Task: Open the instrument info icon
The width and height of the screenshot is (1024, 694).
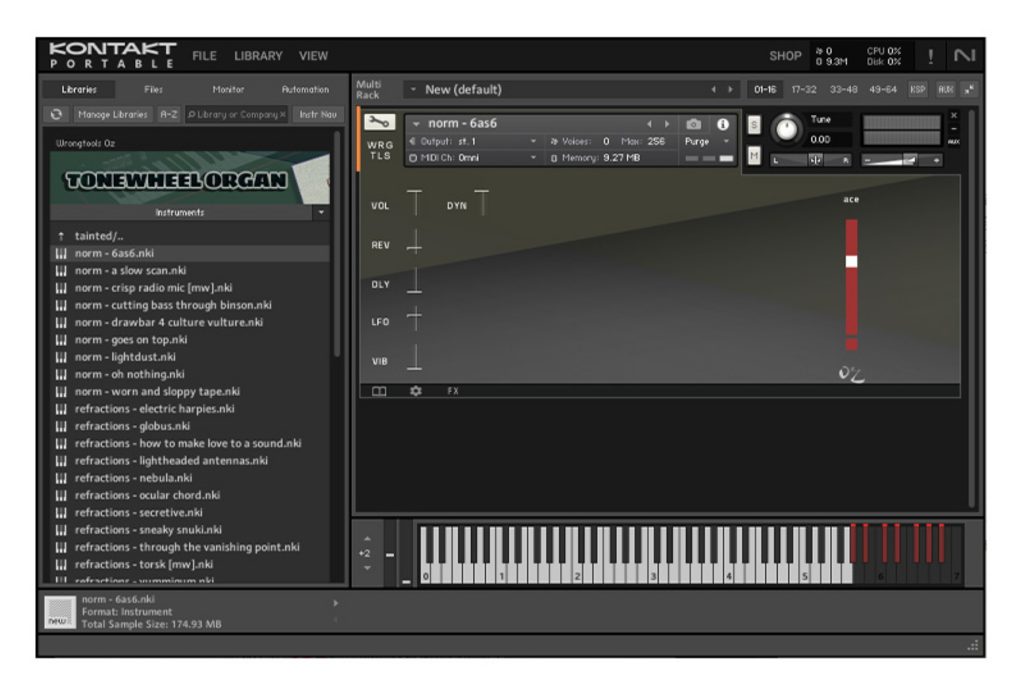Action: click(722, 124)
